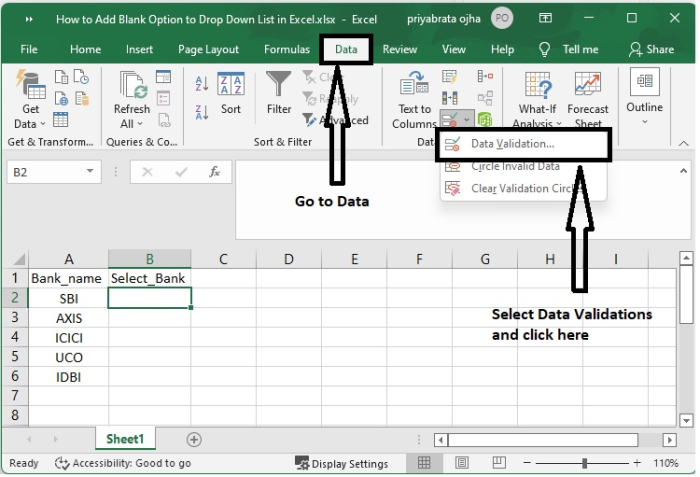The height and width of the screenshot is (477, 700).
Task: Open Queries & Connections pane icon
Action: (163, 77)
